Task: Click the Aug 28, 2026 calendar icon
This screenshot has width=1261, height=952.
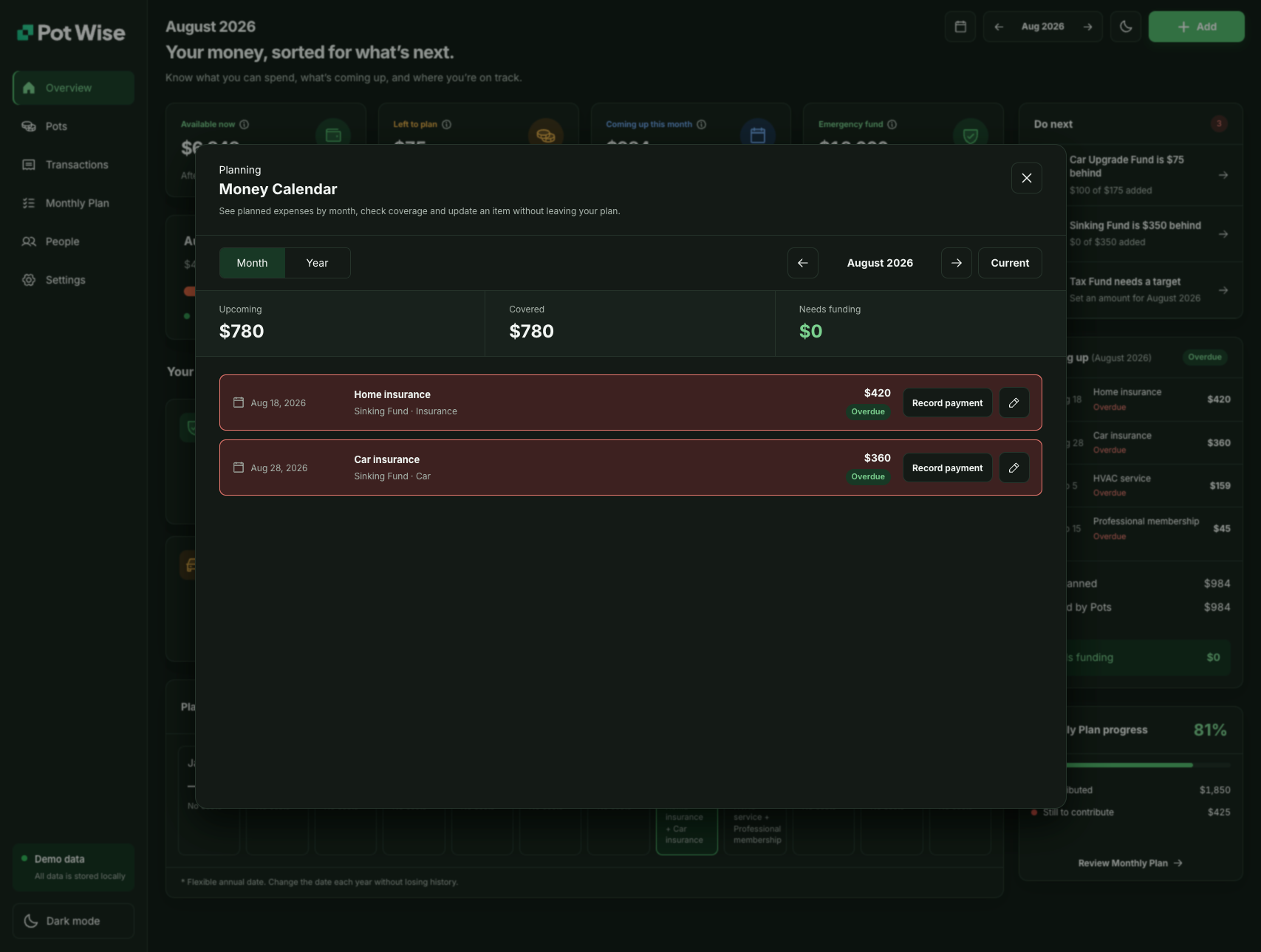Action: (239, 468)
